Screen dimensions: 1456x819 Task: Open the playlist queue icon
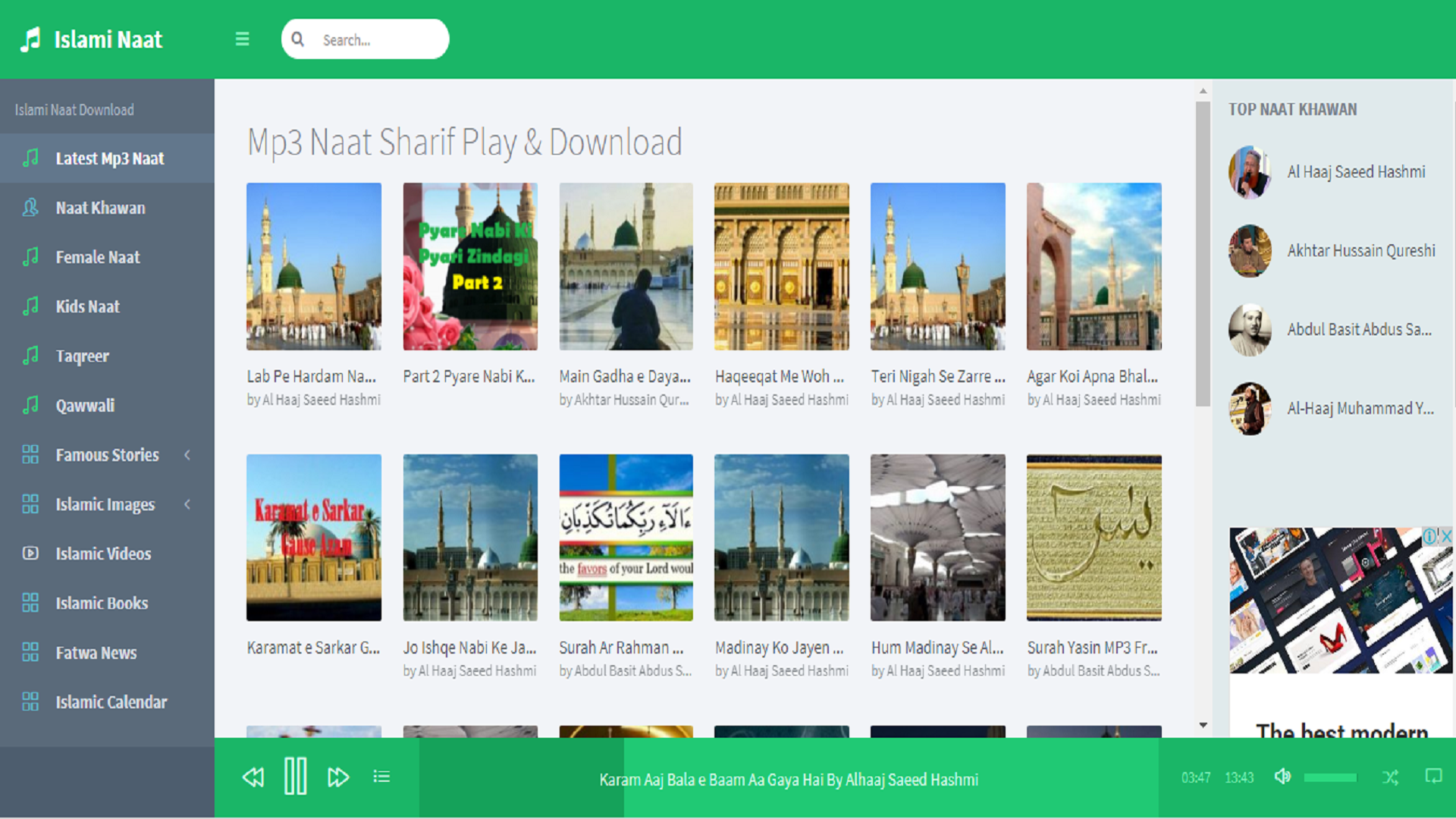[381, 777]
